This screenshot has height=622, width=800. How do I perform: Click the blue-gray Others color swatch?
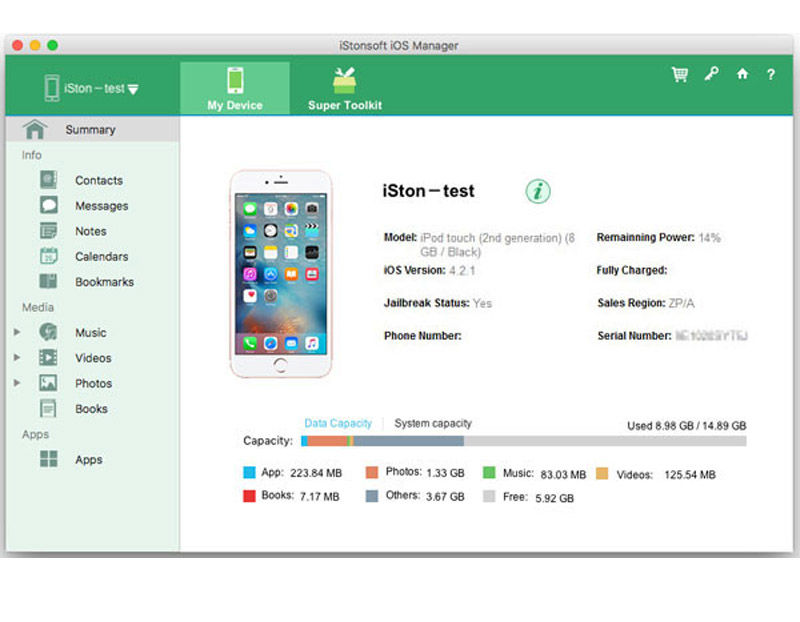pos(372,496)
